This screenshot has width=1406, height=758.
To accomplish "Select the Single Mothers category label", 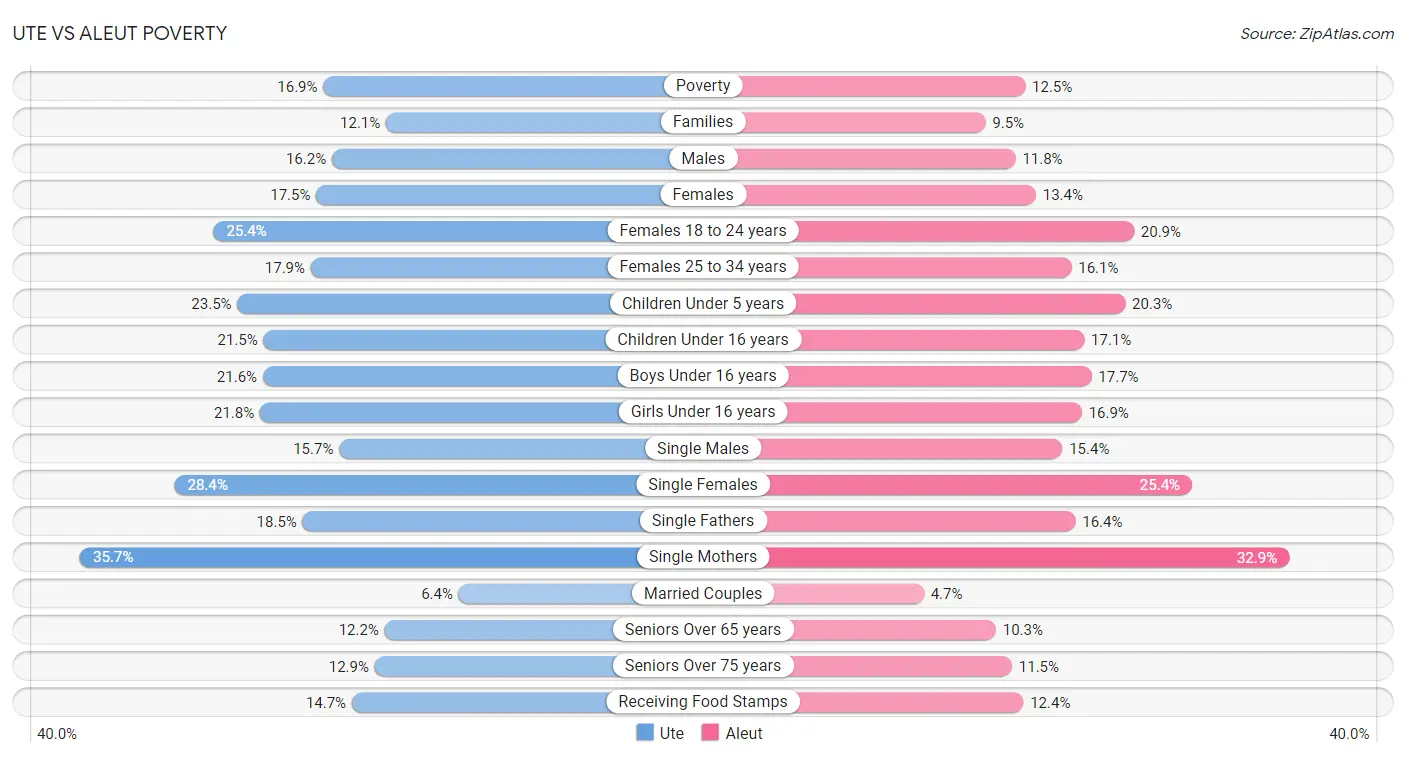I will (x=703, y=557).
